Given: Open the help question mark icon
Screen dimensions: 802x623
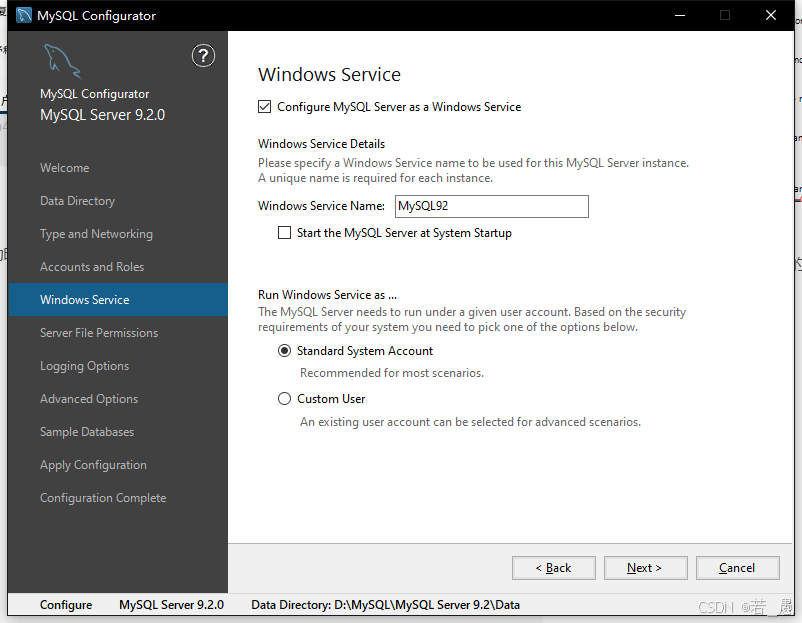Looking at the screenshot, I should tap(203, 56).
